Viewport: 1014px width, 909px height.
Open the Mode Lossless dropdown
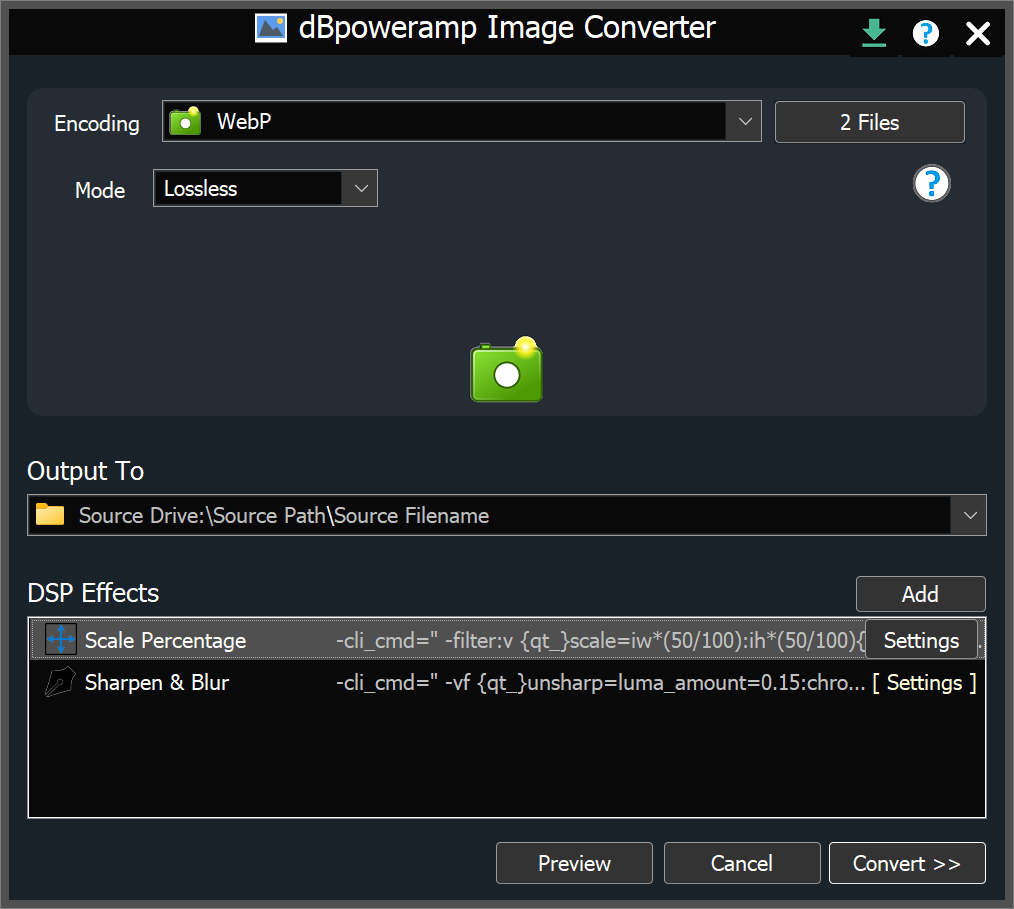coord(360,188)
